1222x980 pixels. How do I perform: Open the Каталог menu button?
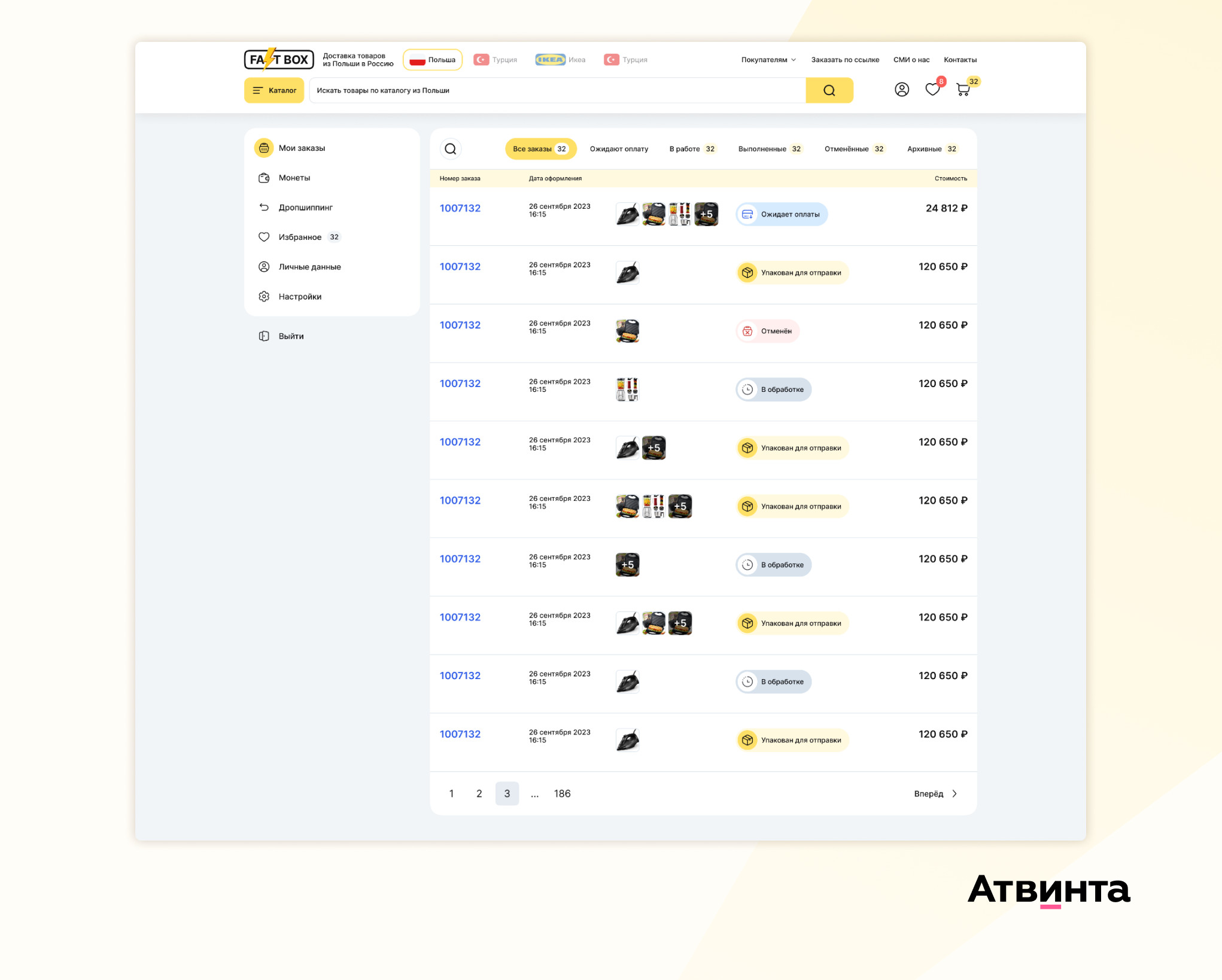pyautogui.click(x=274, y=90)
